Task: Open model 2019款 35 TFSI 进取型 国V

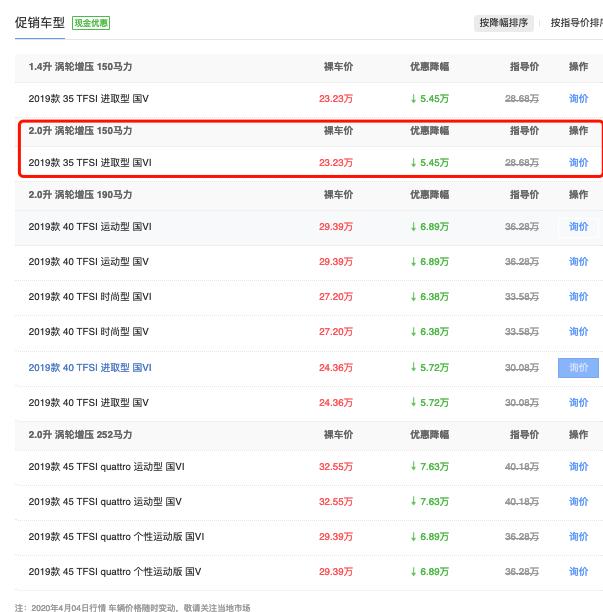Action: (89, 99)
